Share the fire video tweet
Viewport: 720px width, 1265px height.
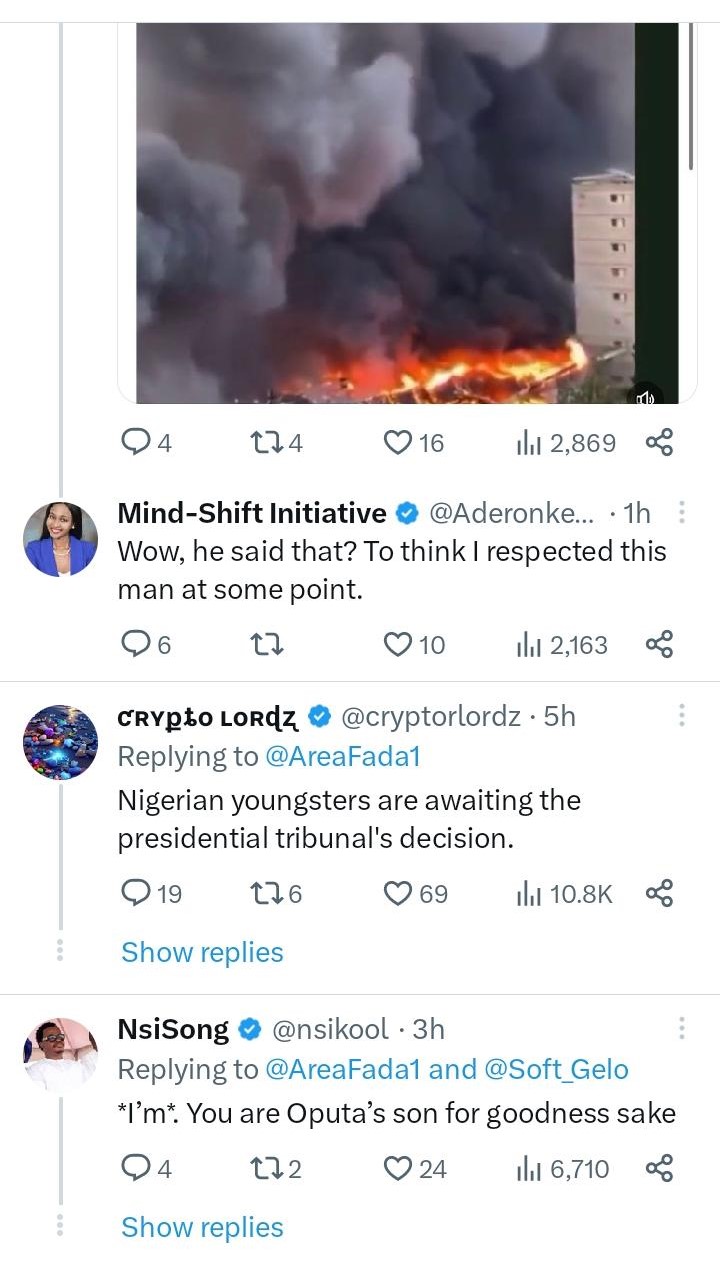(x=659, y=442)
